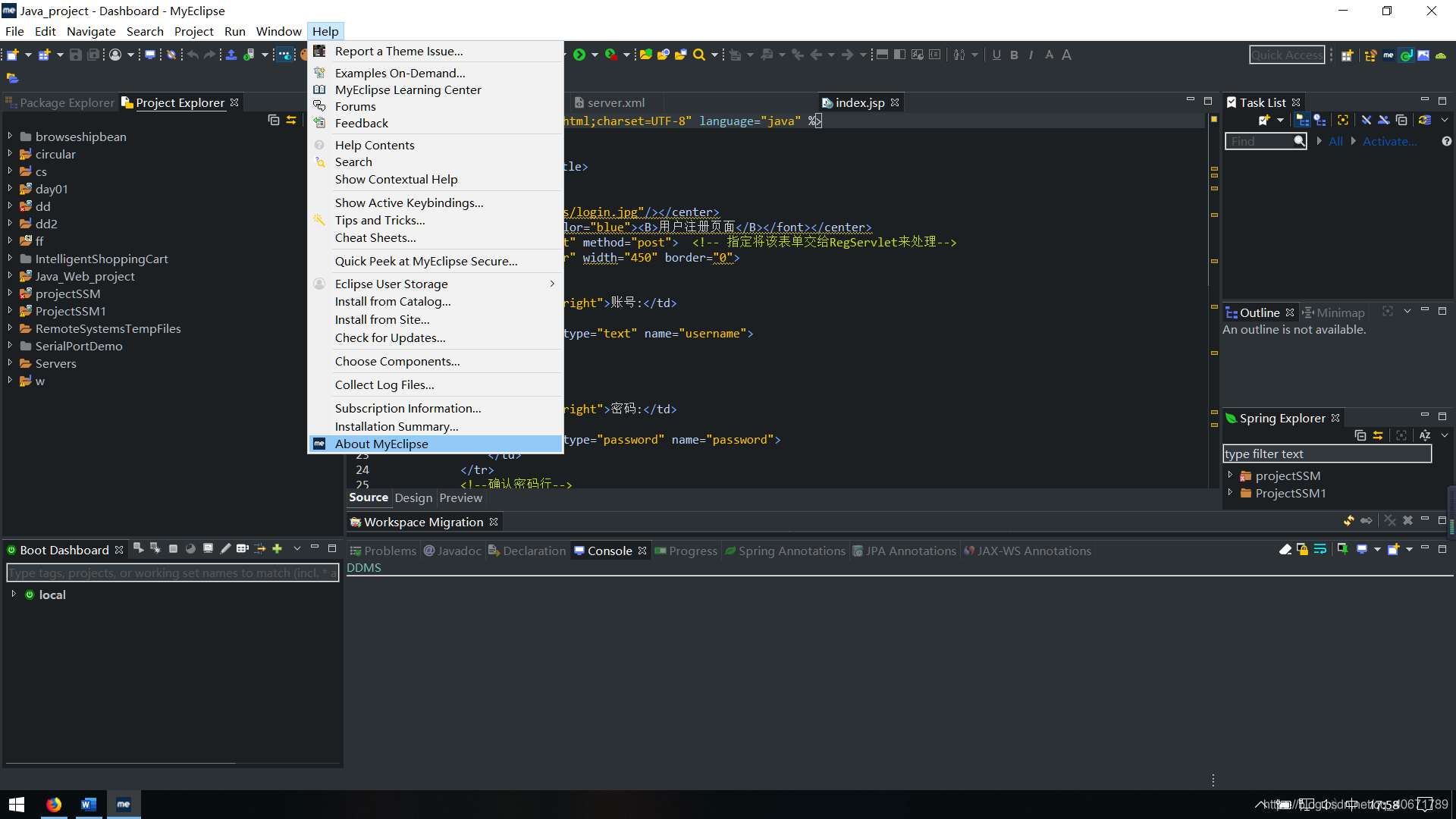Click the Spring Explorer filter text field

(x=1326, y=453)
